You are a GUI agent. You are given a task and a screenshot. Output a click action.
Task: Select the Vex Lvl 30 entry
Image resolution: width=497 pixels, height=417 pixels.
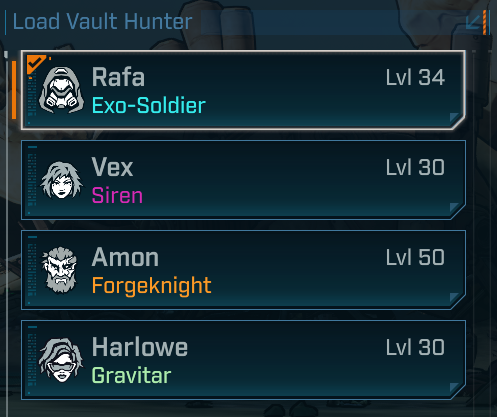tap(243, 180)
